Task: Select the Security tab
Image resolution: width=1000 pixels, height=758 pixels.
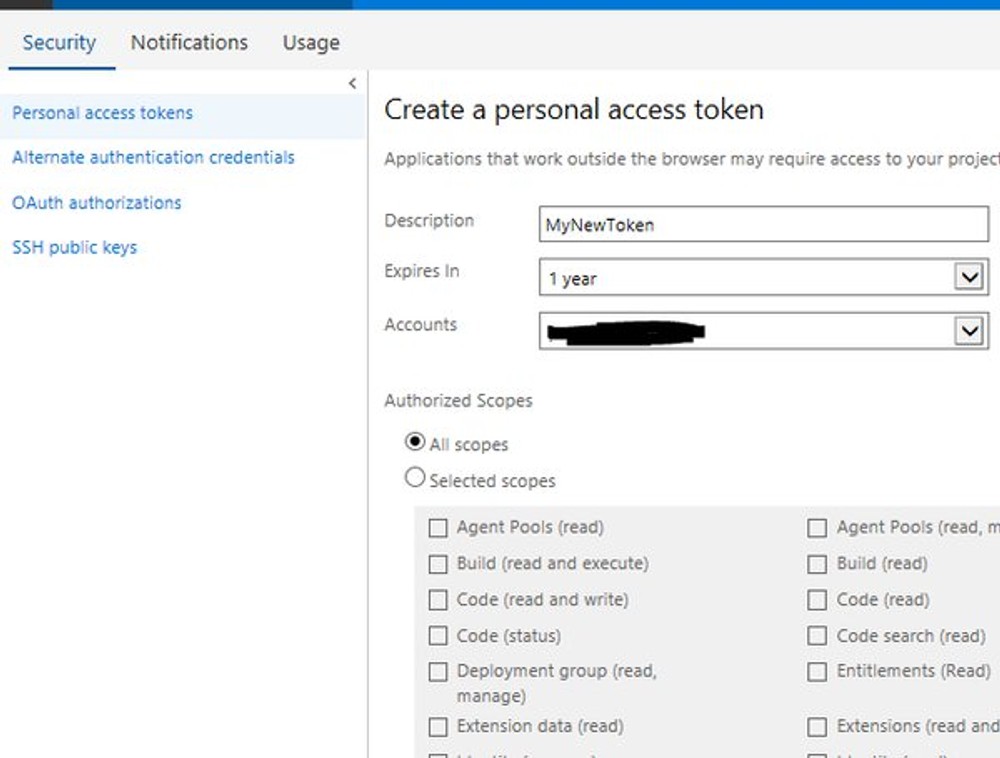Action: click(59, 42)
